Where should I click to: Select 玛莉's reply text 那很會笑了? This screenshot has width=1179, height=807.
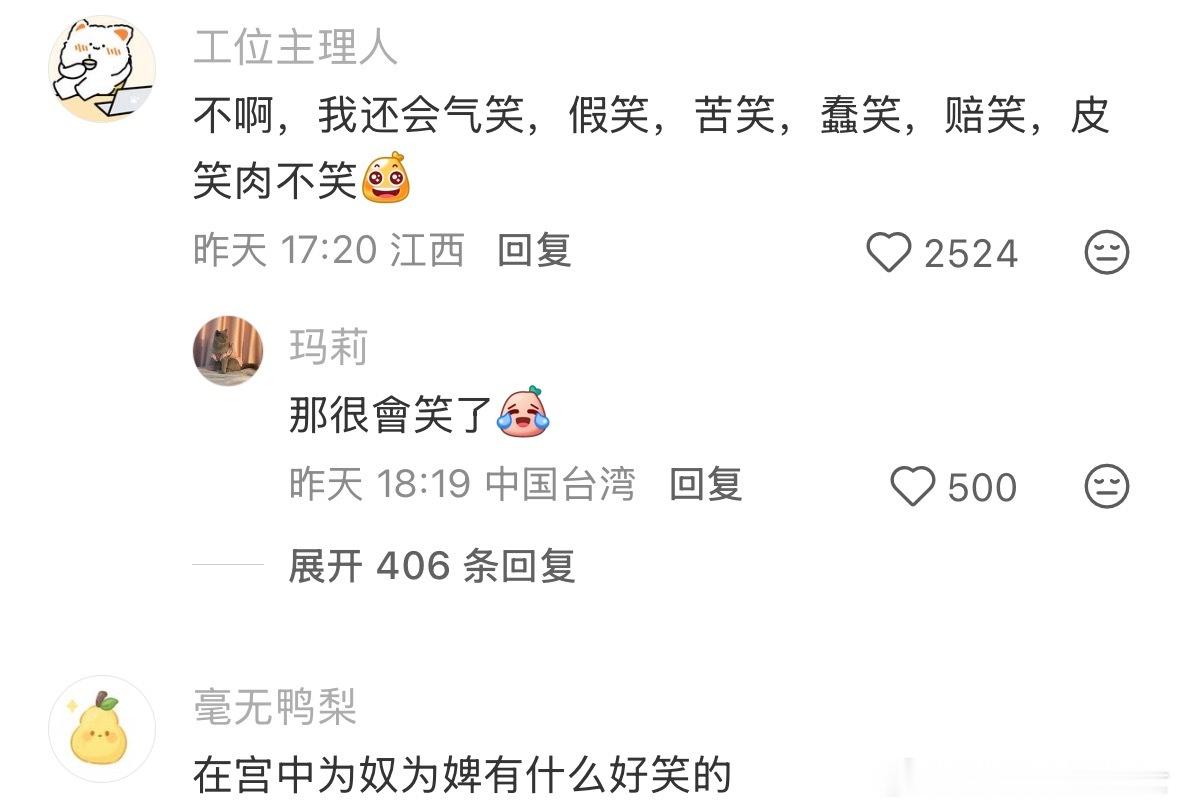point(390,414)
